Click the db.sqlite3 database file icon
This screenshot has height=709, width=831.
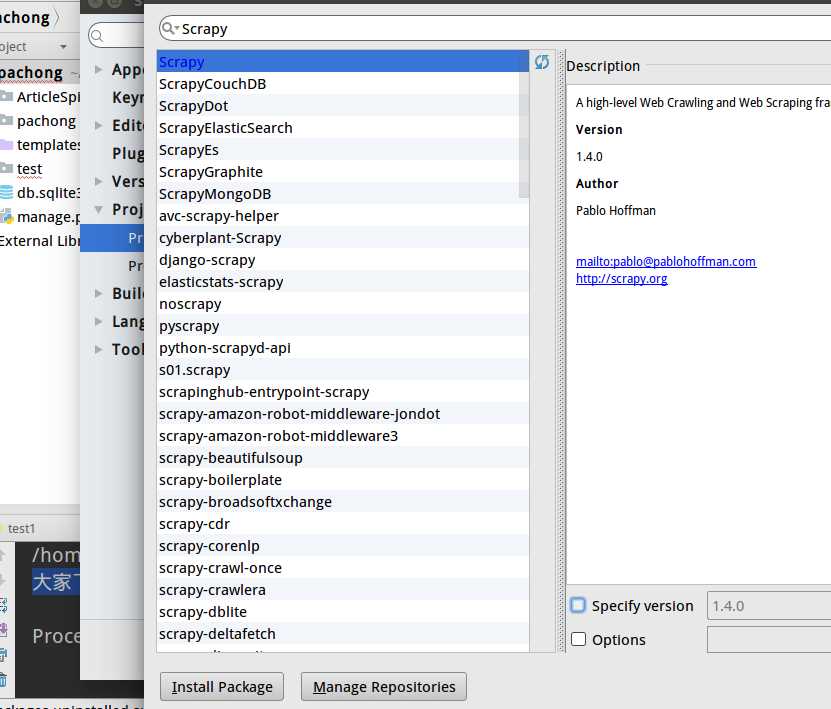coord(6,192)
